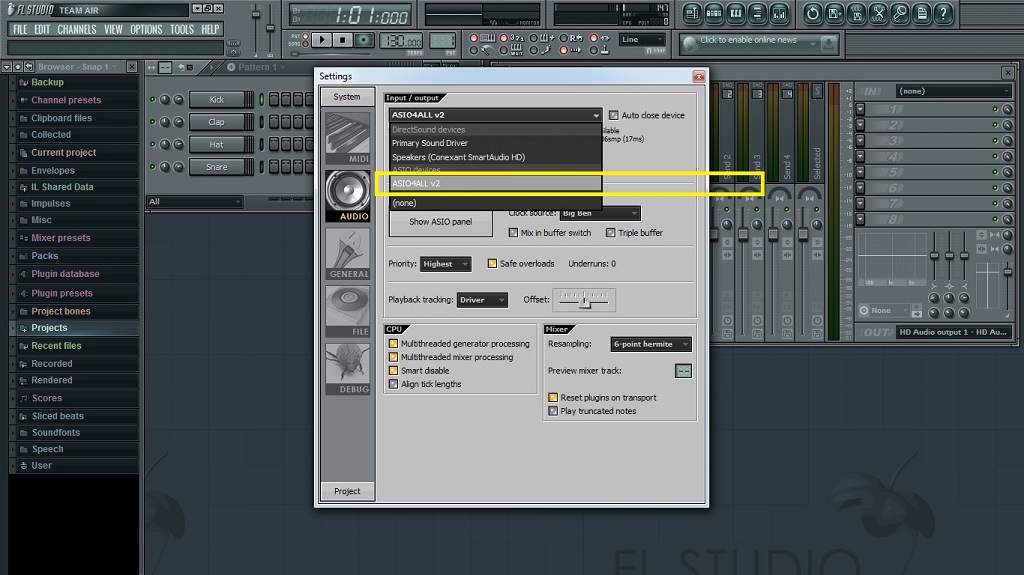The width and height of the screenshot is (1024, 575).
Task: Adjust the playback tracking Offset slider
Action: 584,301
